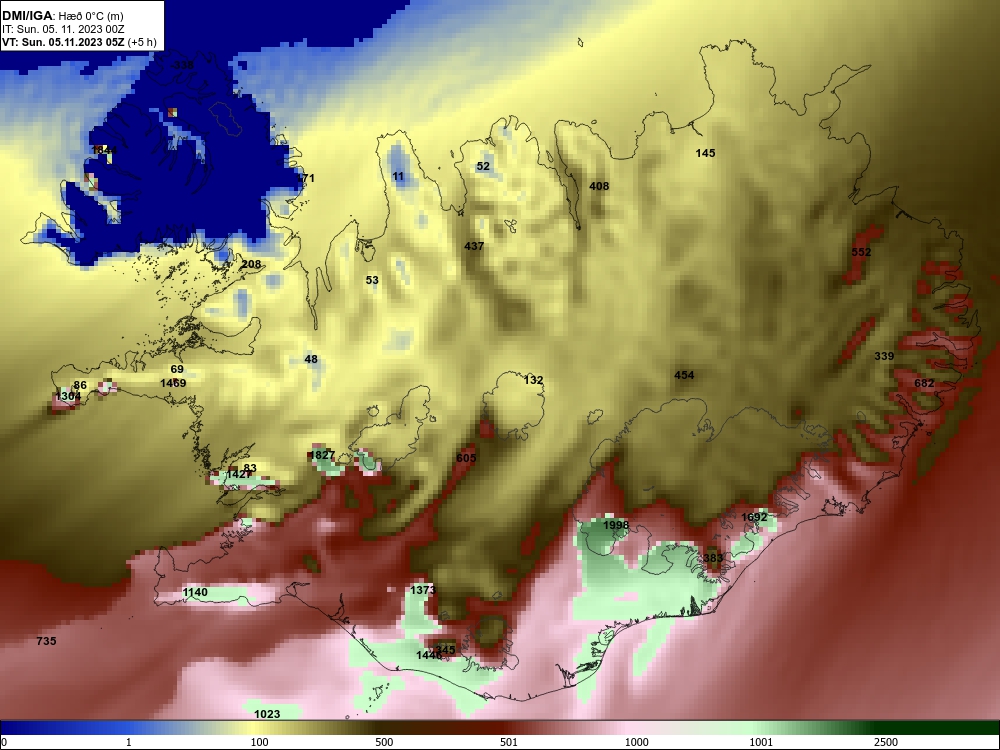This screenshot has width=1000, height=750.
Task: Click the map value 86
Action: (80, 385)
